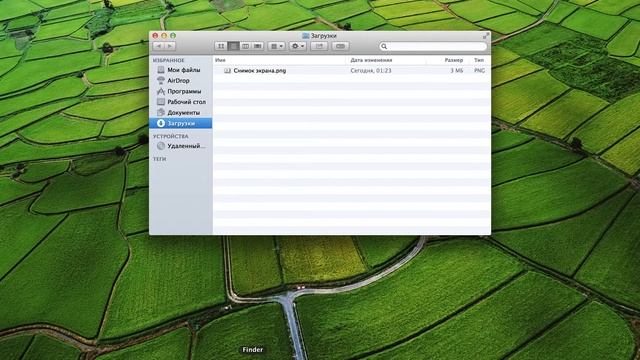
Task: Click the file size 3 МБ
Action: 457,71
